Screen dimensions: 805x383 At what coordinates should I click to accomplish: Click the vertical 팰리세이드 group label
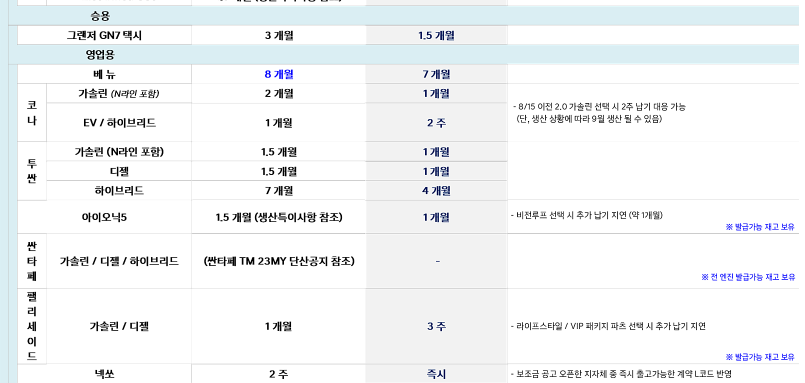pos(32,326)
